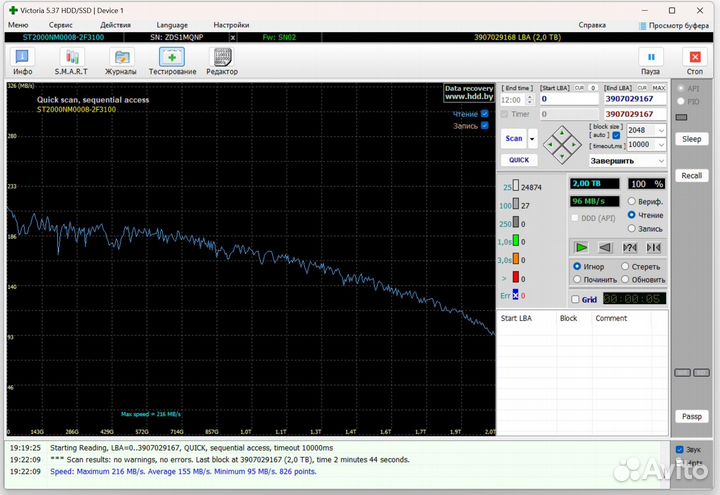Toggle the Чтение graph line checkbox
Viewport: 720px width, 495px height.
[485, 114]
